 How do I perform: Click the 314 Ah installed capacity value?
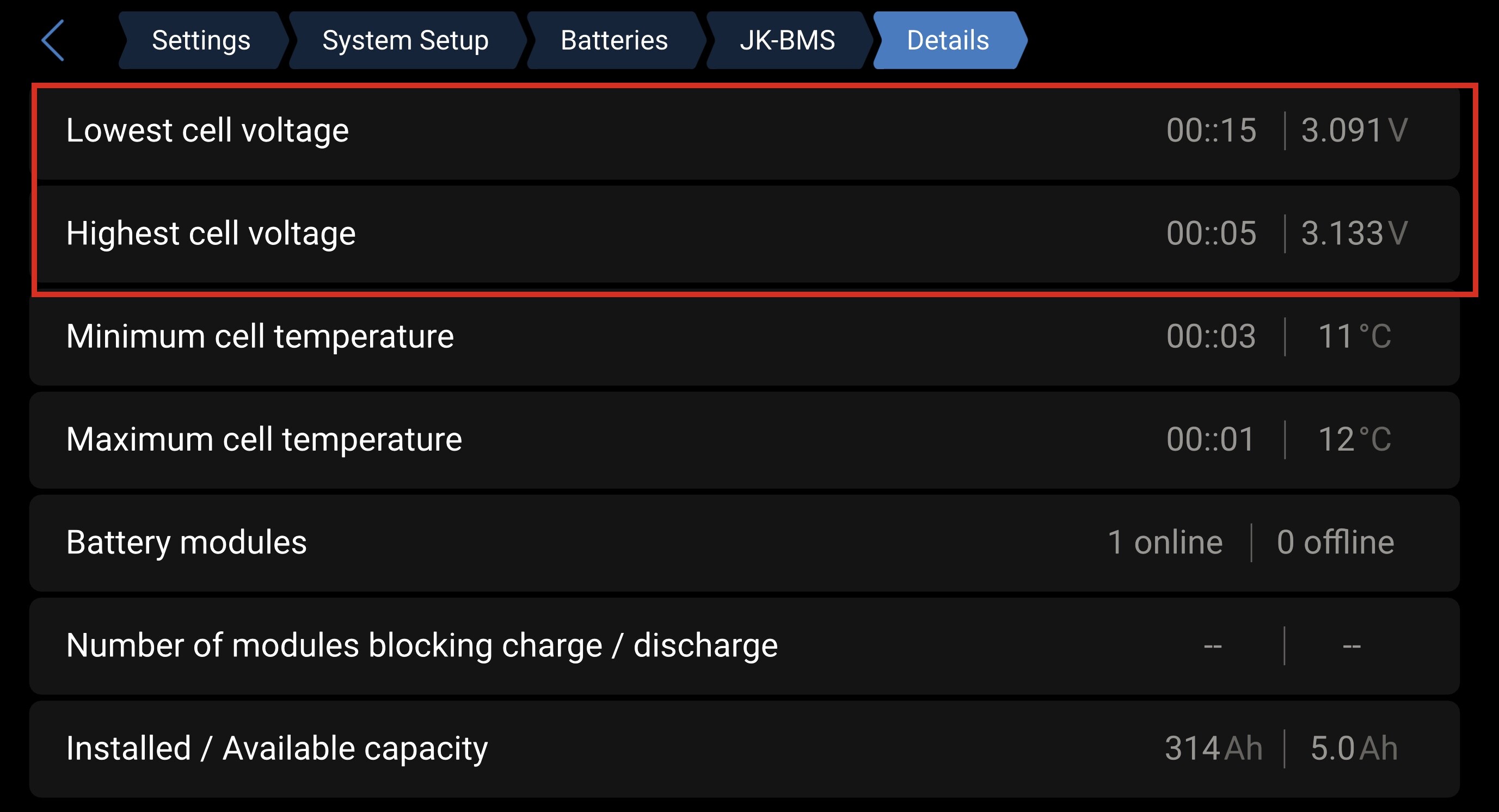coord(1213,748)
